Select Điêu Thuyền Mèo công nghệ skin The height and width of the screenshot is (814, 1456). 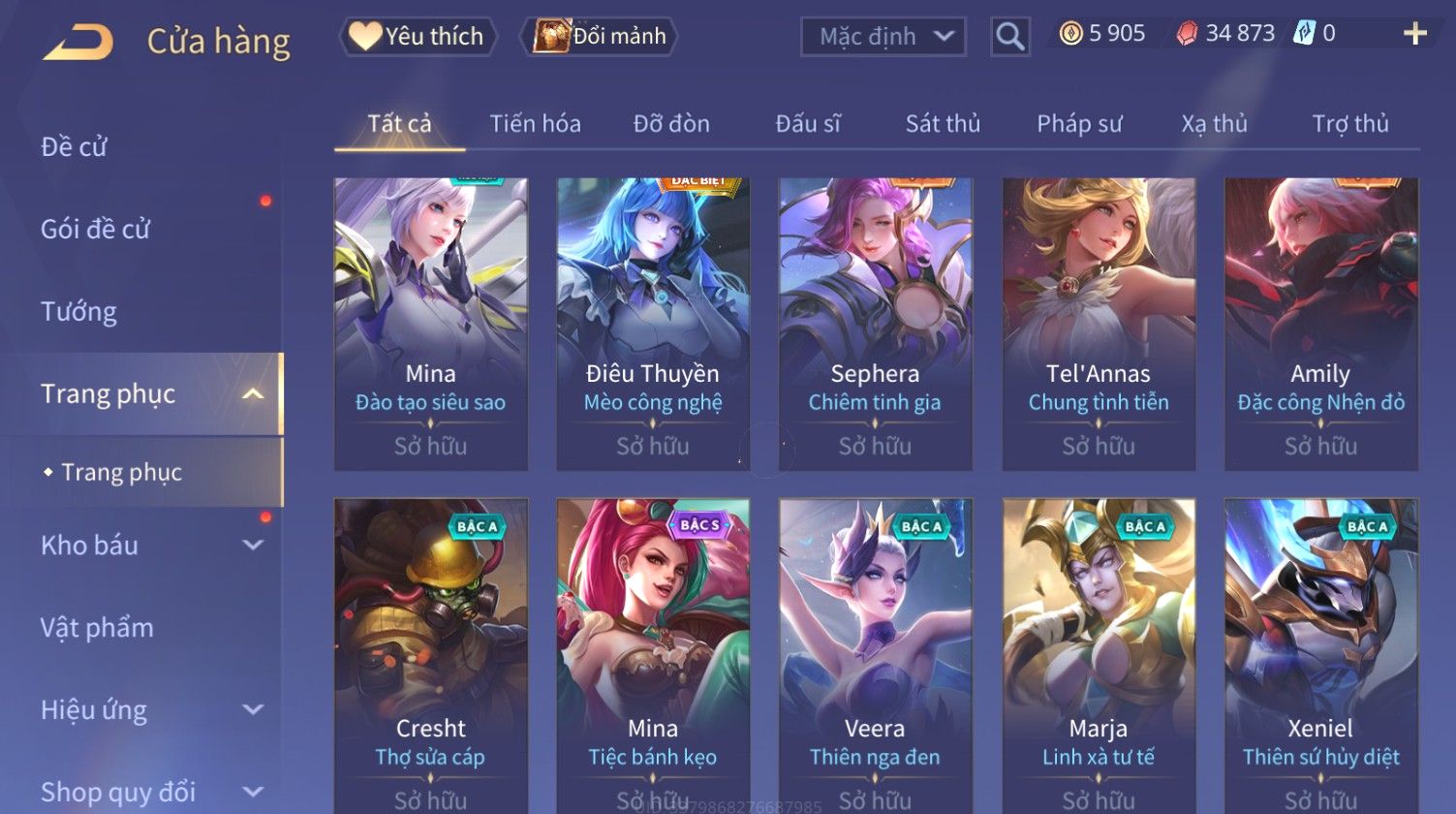pyautogui.click(x=653, y=324)
